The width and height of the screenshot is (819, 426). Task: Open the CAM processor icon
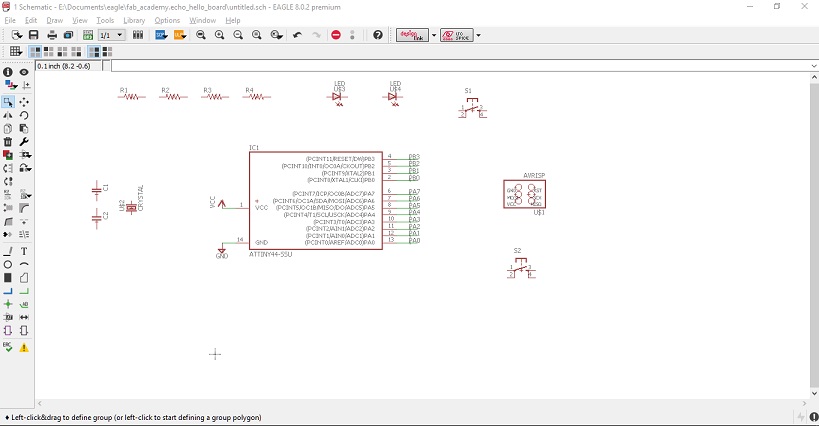tap(68, 35)
